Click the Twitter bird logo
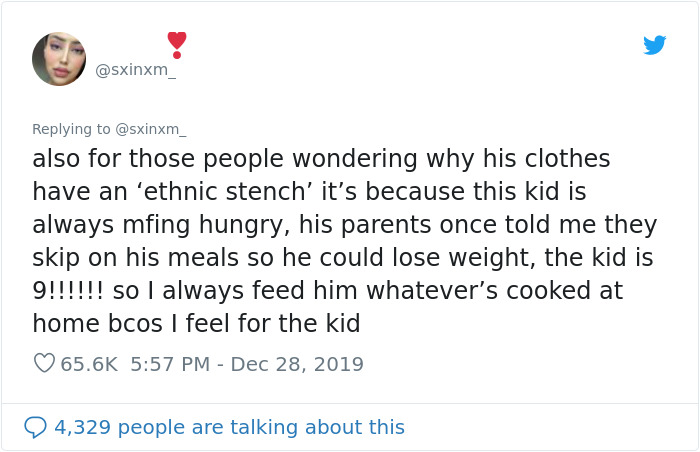Image resolution: width=700 pixels, height=452 pixels. (x=654, y=45)
